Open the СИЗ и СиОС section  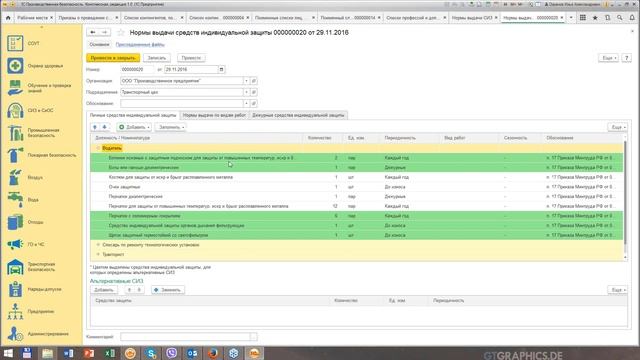click(31, 110)
